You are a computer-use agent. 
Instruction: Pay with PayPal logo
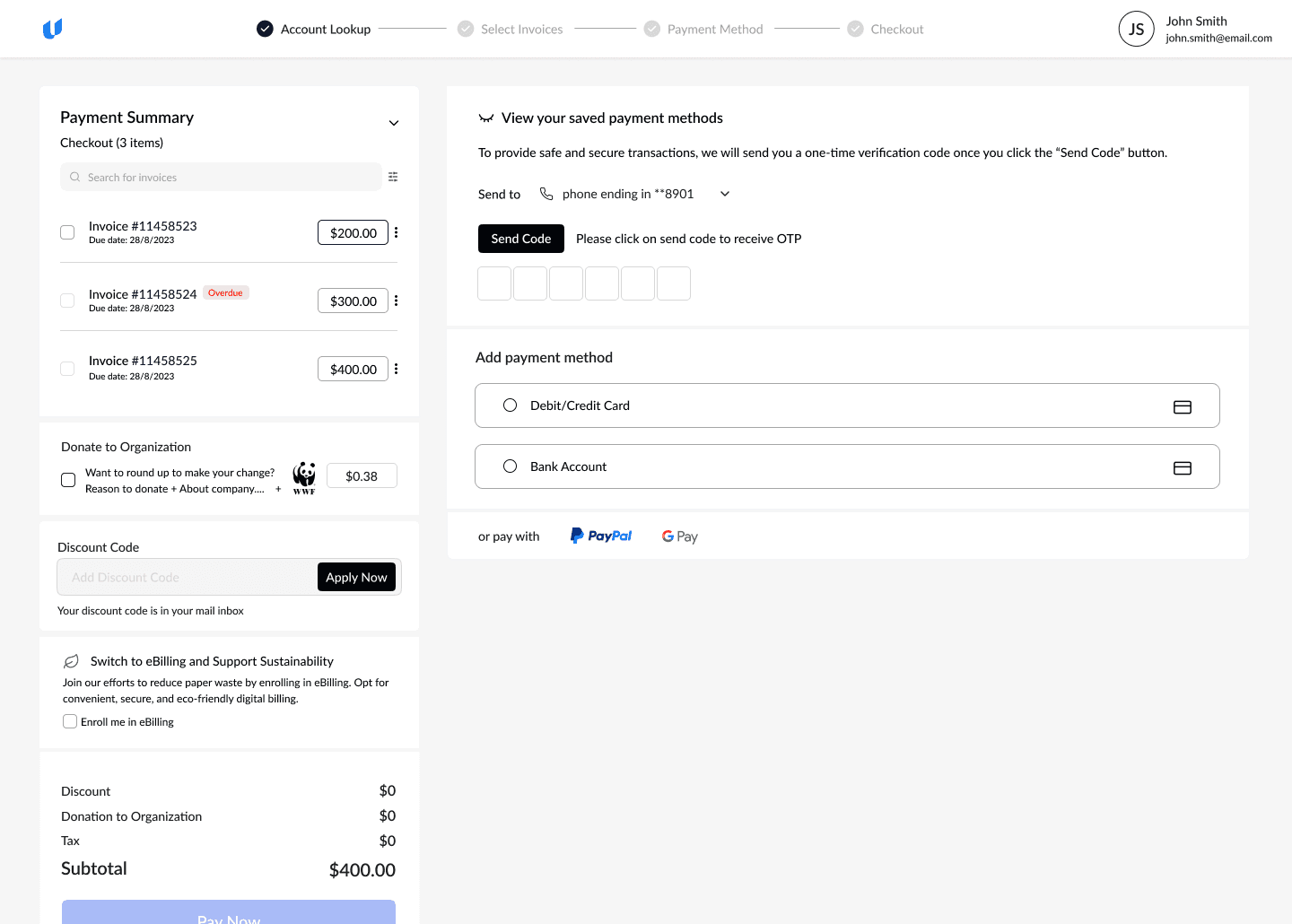point(601,536)
